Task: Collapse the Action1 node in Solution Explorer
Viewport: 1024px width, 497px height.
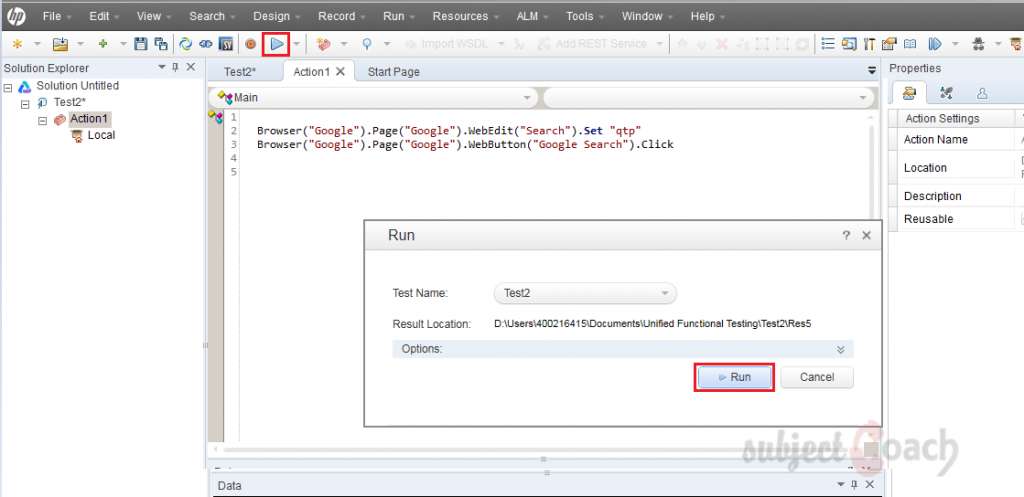Action: tap(43, 120)
